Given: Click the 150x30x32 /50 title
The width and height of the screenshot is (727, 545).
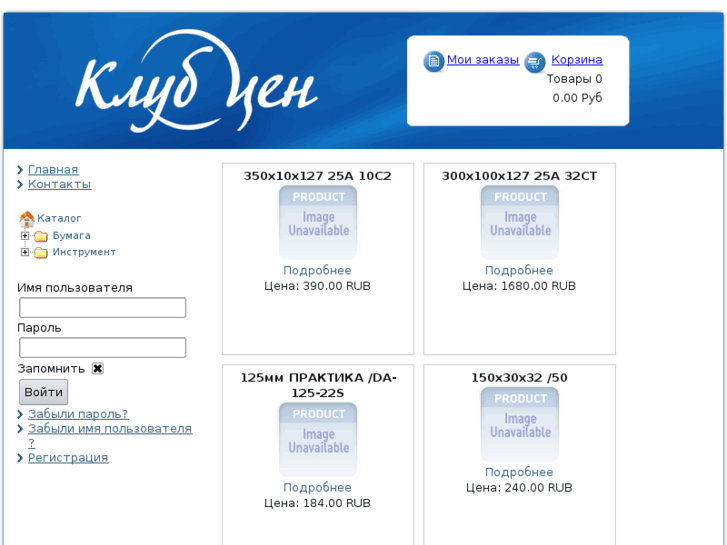Looking at the screenshot, I should [x=519, y=378].
